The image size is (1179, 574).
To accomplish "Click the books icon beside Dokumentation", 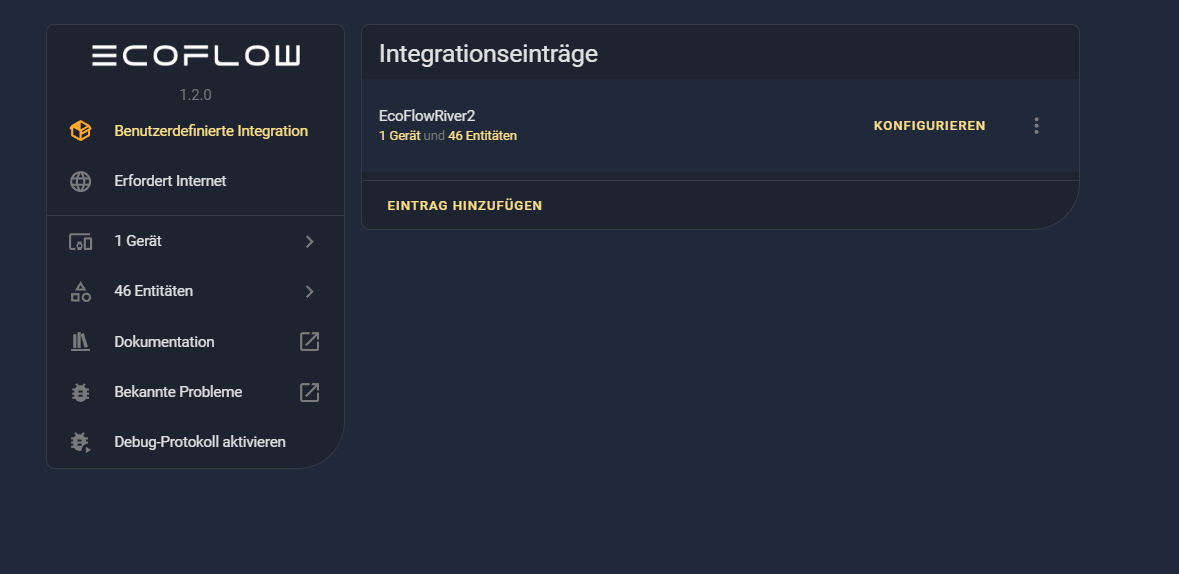I will point(80,342).
